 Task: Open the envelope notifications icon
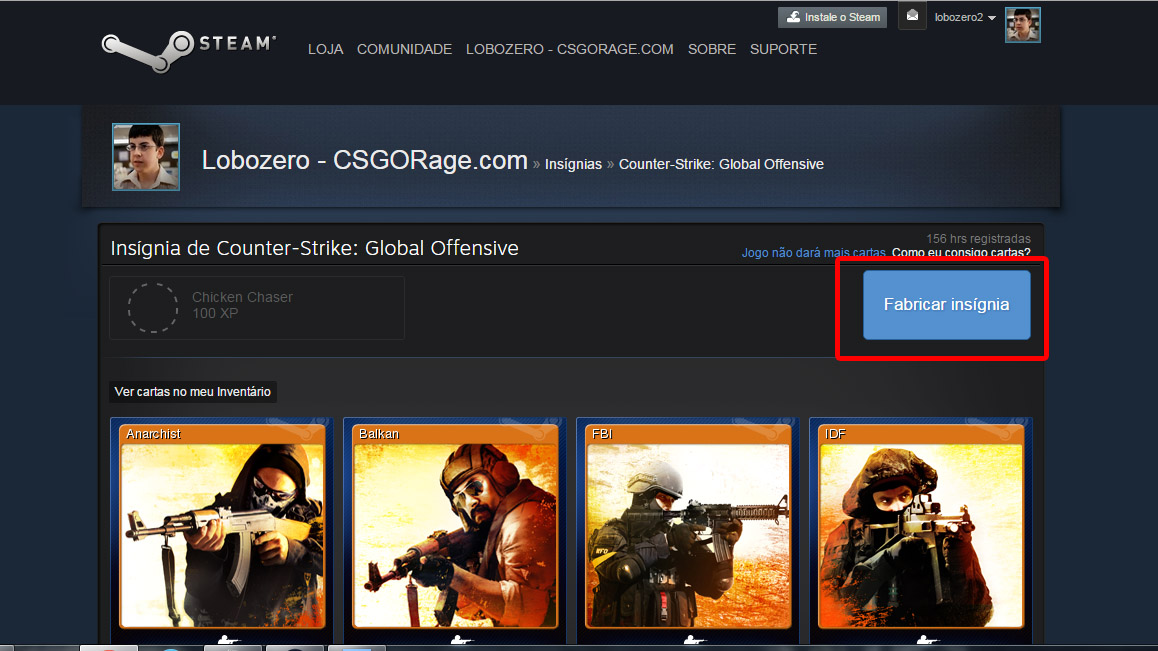click(x=911, y=16)
